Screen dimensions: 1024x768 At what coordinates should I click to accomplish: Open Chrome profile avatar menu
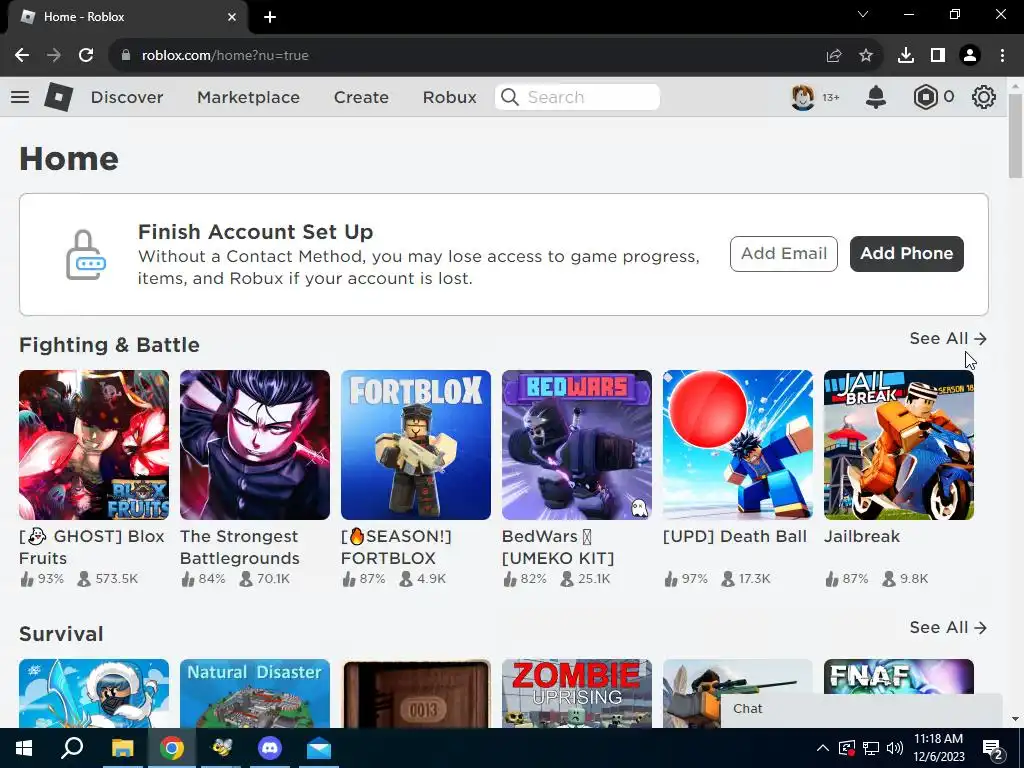tap(970, 56)
